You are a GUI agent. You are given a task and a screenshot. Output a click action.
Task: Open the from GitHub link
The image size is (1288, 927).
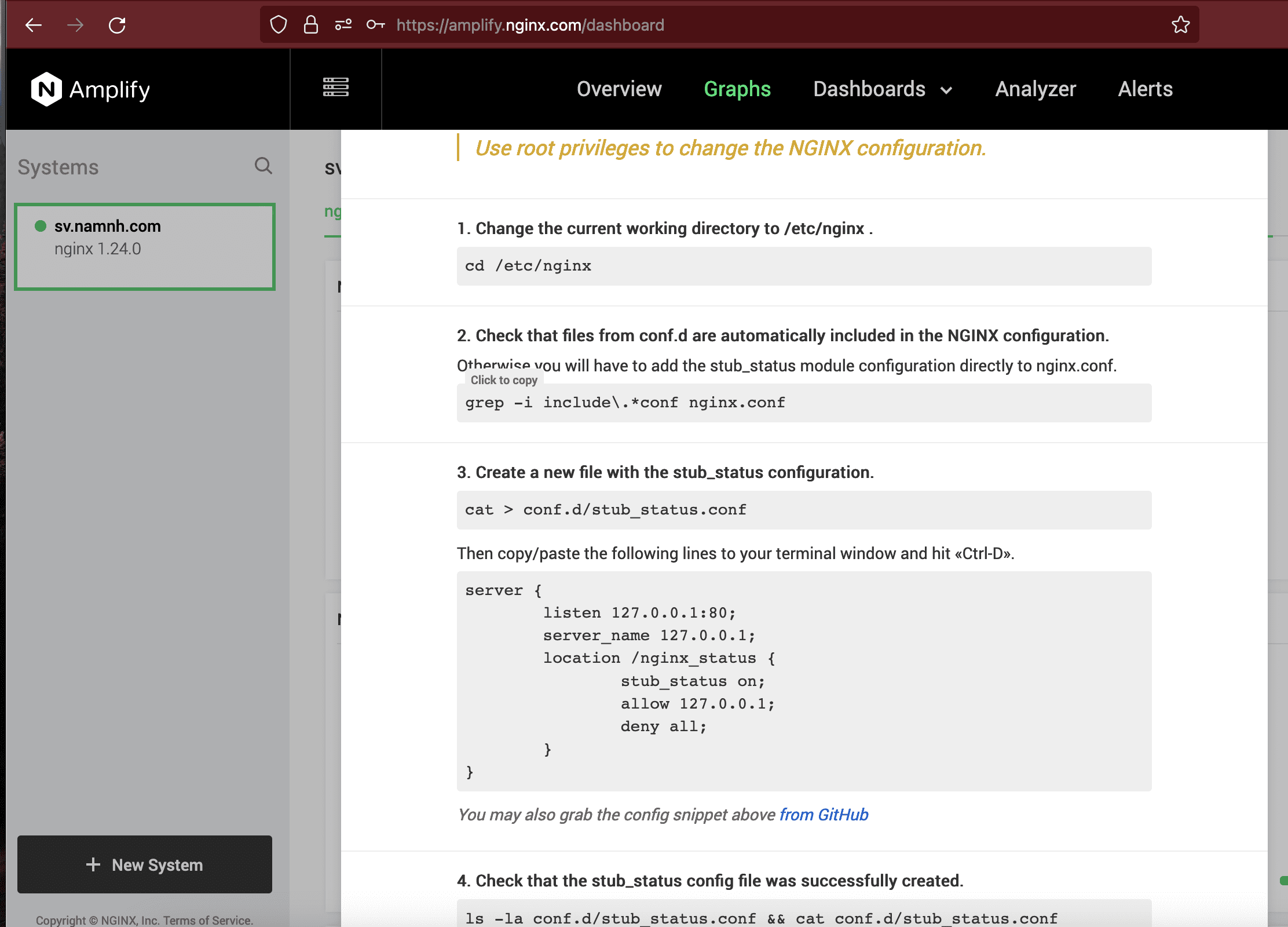(824, 815)
